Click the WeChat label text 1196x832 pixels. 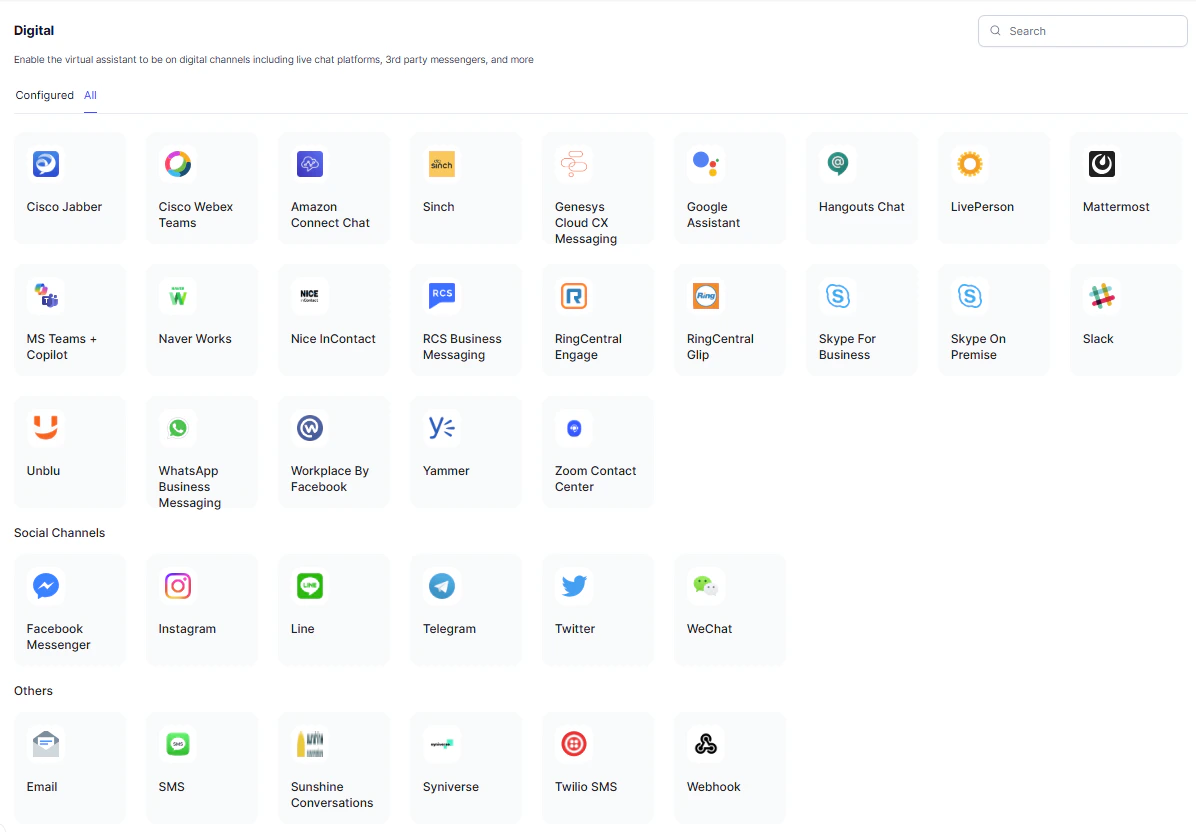pyautogui.click(x=709, y=628)
